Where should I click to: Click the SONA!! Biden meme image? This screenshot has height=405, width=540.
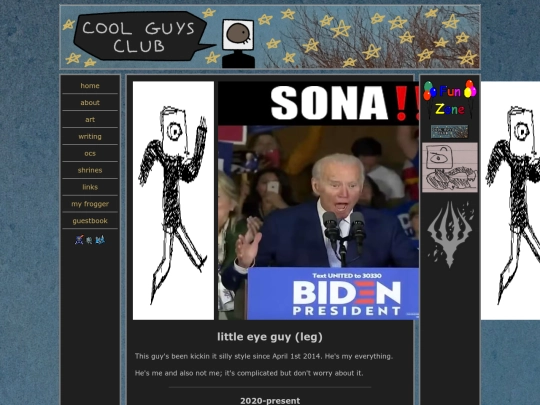pyautogui.click(x=319, y=200)
